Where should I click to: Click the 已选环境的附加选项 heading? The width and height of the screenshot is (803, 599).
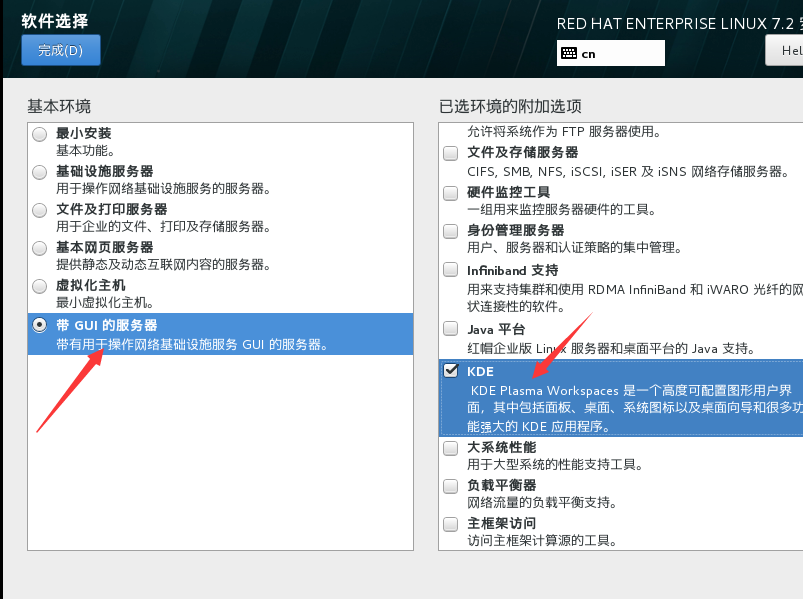tap(510, 106)
